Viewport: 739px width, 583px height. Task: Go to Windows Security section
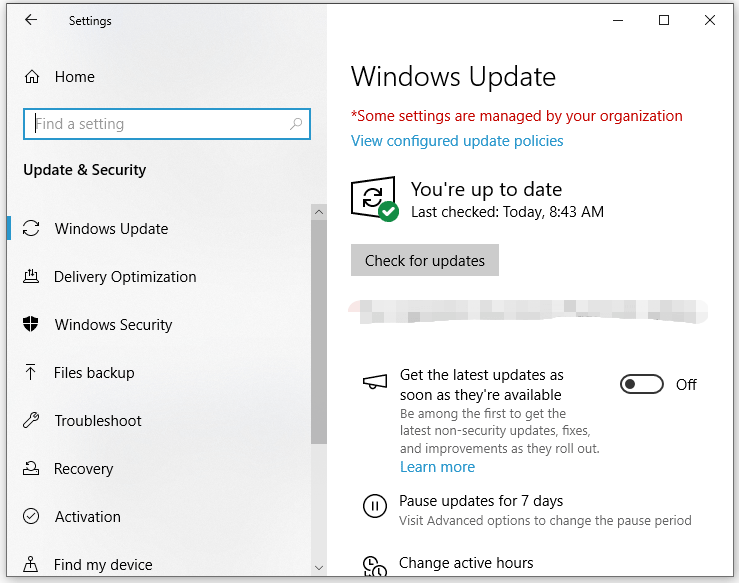113,325
